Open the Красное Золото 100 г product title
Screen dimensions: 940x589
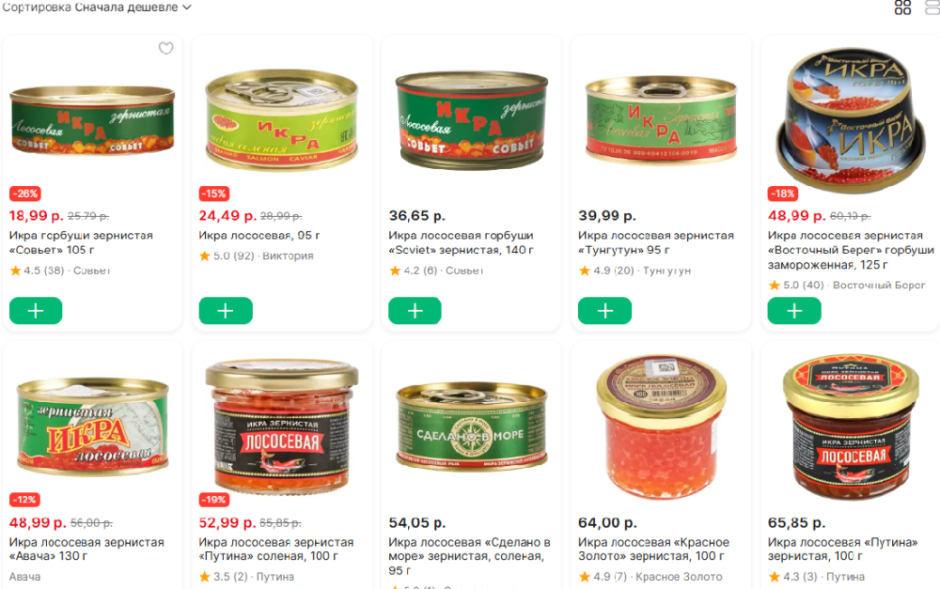click(653, 549)
